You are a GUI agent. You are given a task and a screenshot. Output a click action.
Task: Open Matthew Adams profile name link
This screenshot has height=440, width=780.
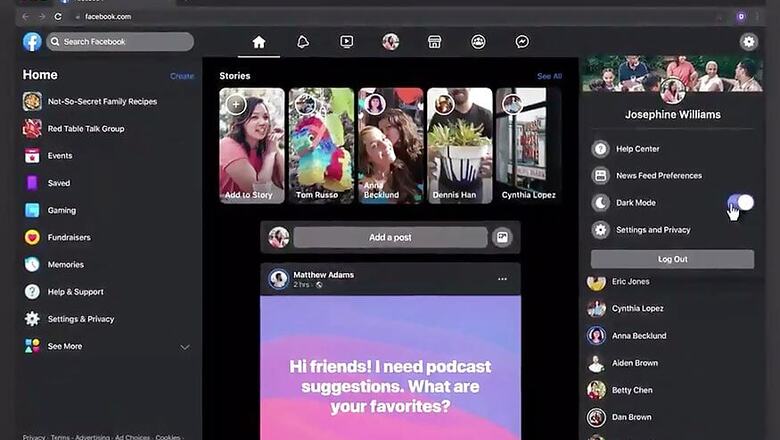pyautogui.click(x=323, y=274)
